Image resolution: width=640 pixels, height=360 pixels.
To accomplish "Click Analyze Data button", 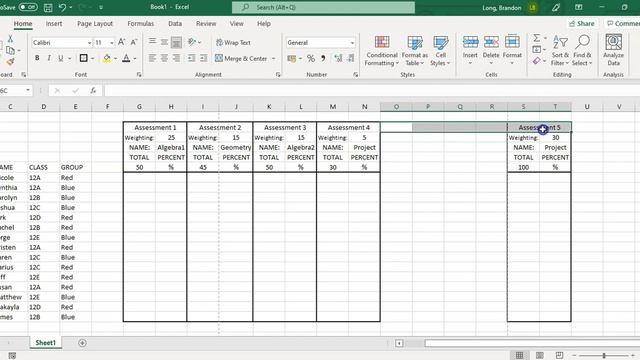I will 613,50.
